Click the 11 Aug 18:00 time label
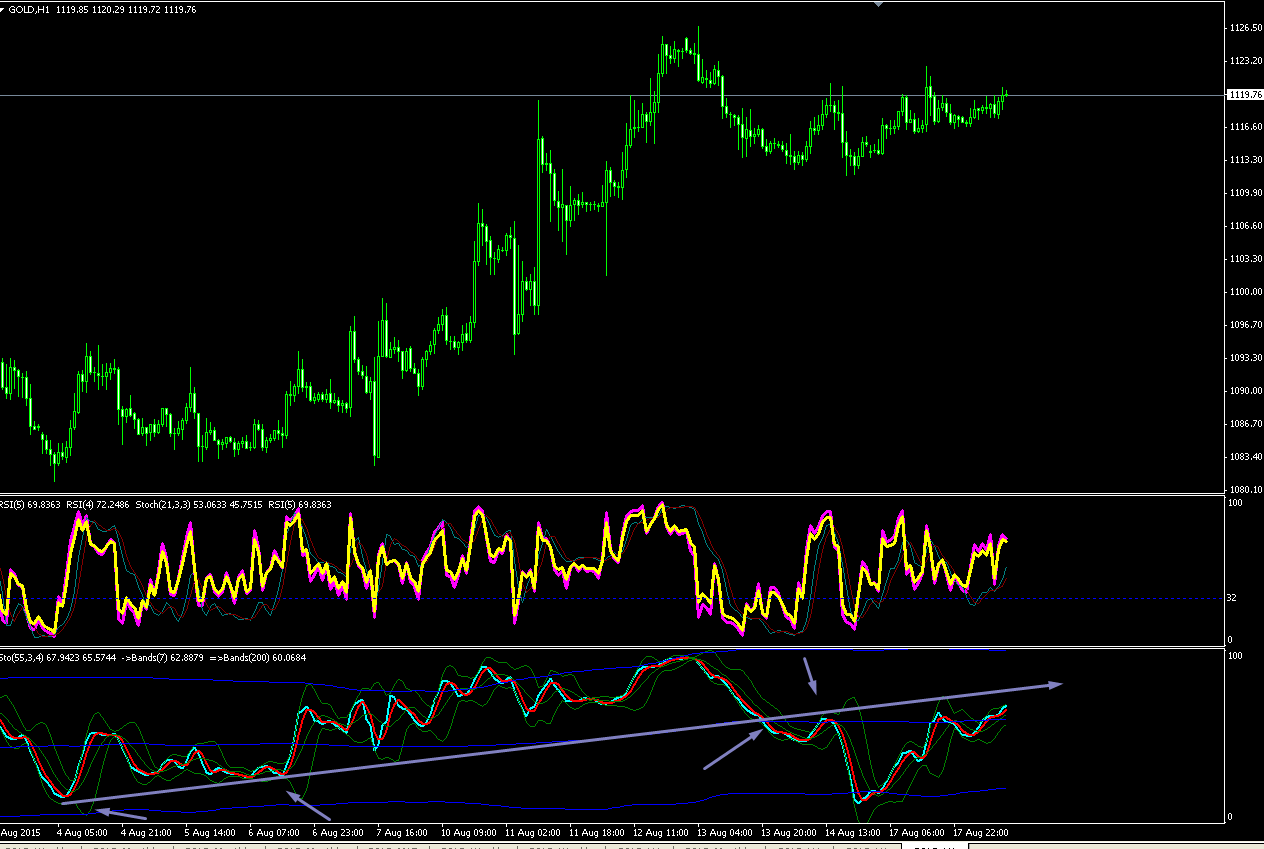 [x=597, y=832]
